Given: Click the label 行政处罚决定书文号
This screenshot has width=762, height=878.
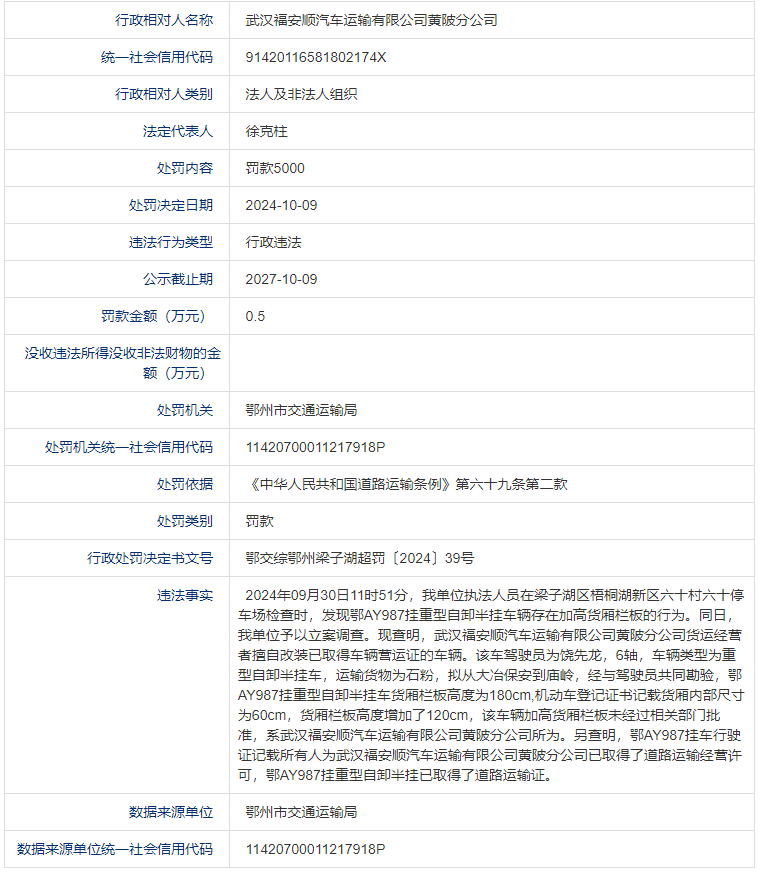Looking at the screenshot, I should (x=149, y=558).
